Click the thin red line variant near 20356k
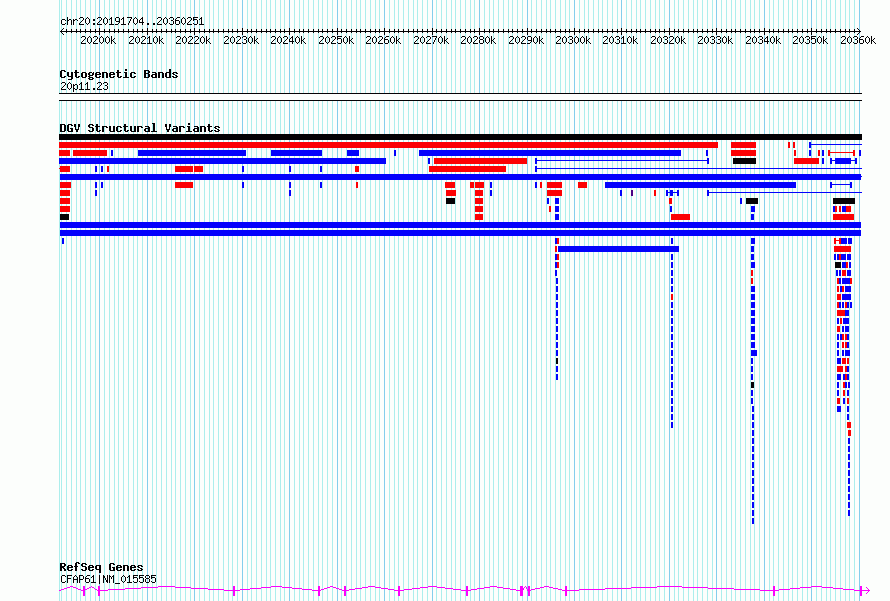 (841, 153)
